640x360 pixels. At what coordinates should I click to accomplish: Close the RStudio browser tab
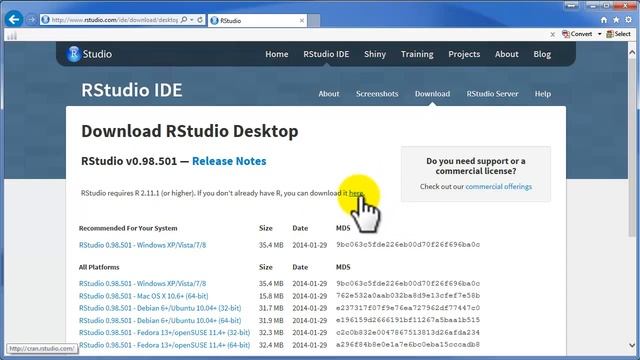302,20
